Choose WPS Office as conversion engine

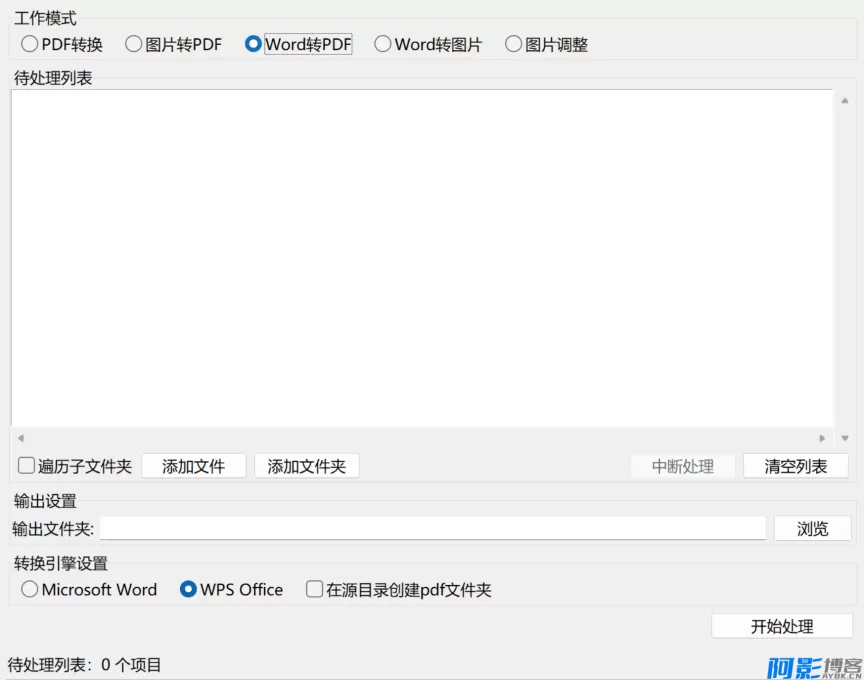[187, 590]
